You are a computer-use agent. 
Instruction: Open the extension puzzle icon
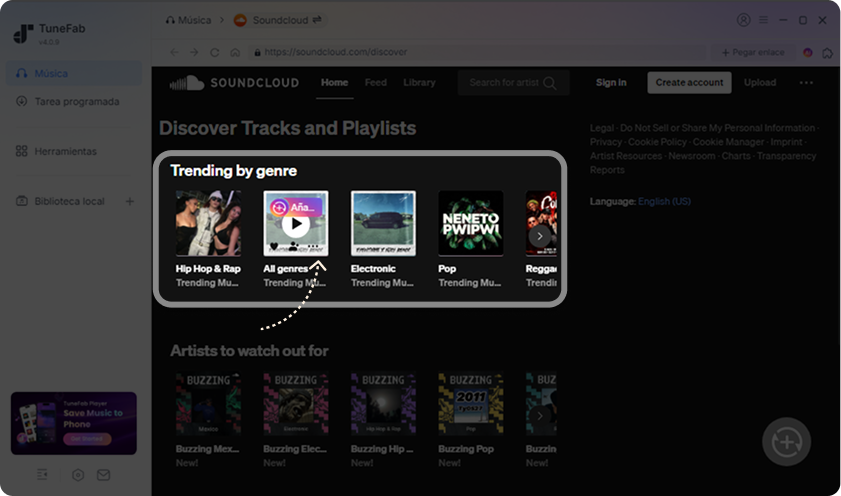point(828,53)
